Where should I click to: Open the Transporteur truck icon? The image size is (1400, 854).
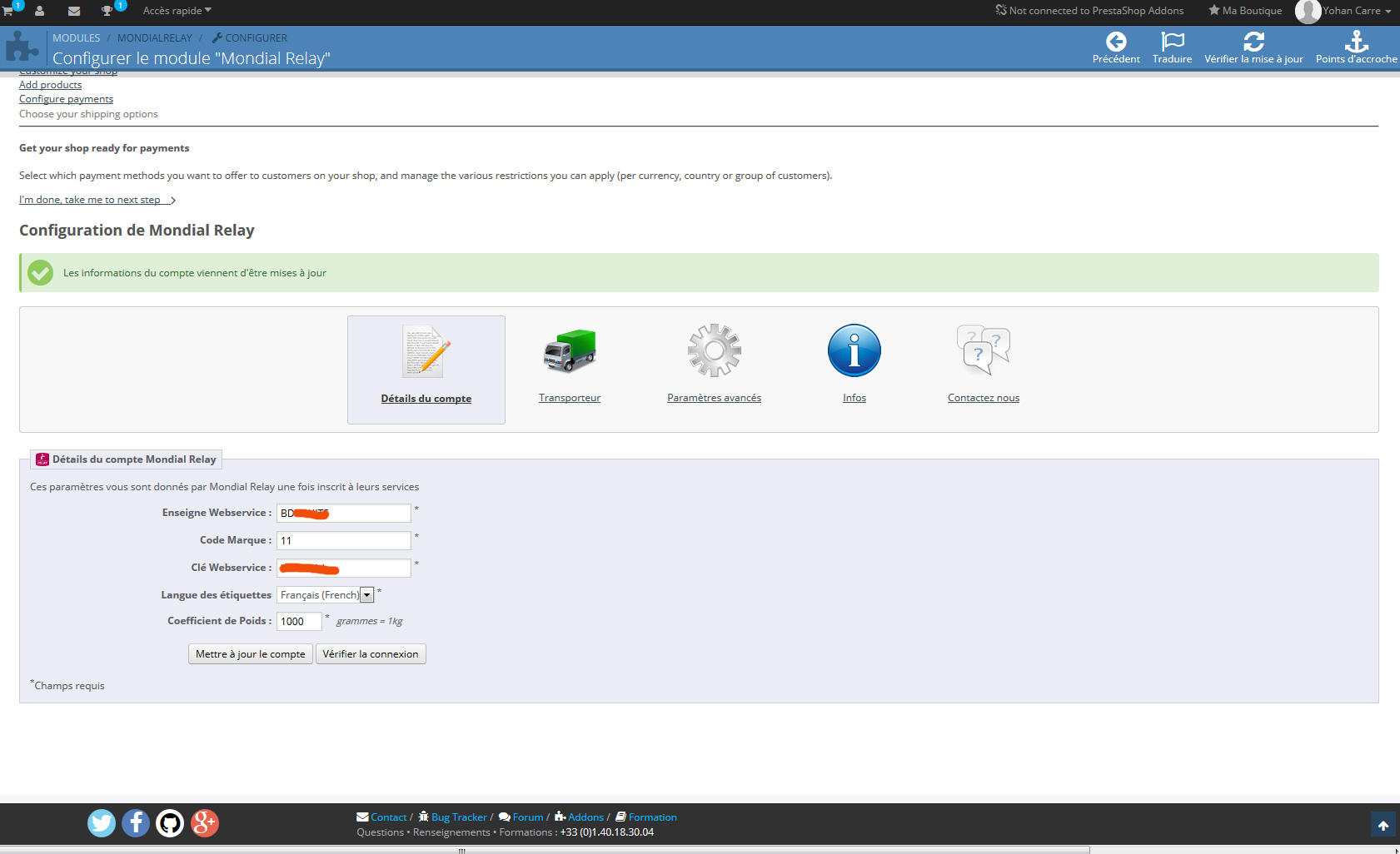(x=570, y=350)
